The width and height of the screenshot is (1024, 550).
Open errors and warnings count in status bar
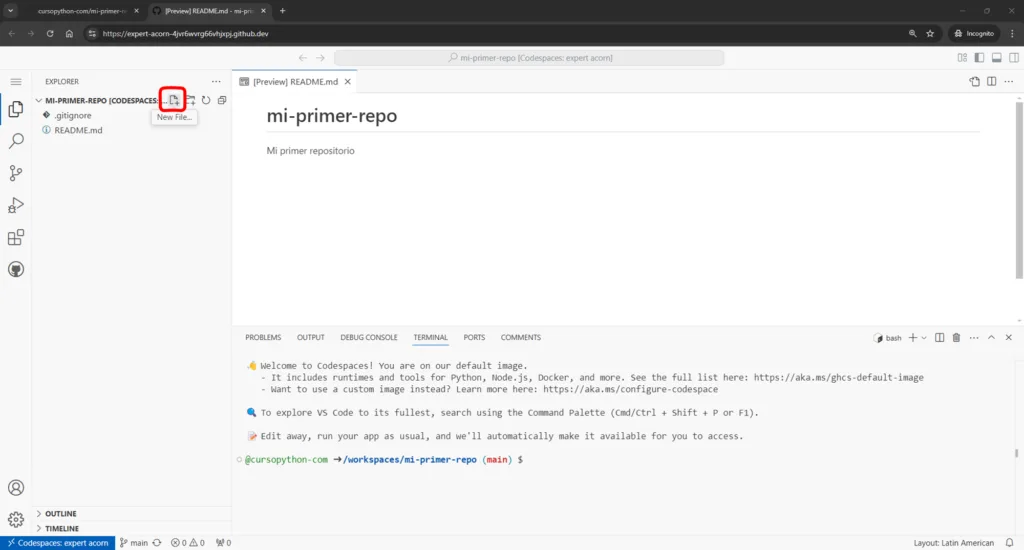point(187,543)
